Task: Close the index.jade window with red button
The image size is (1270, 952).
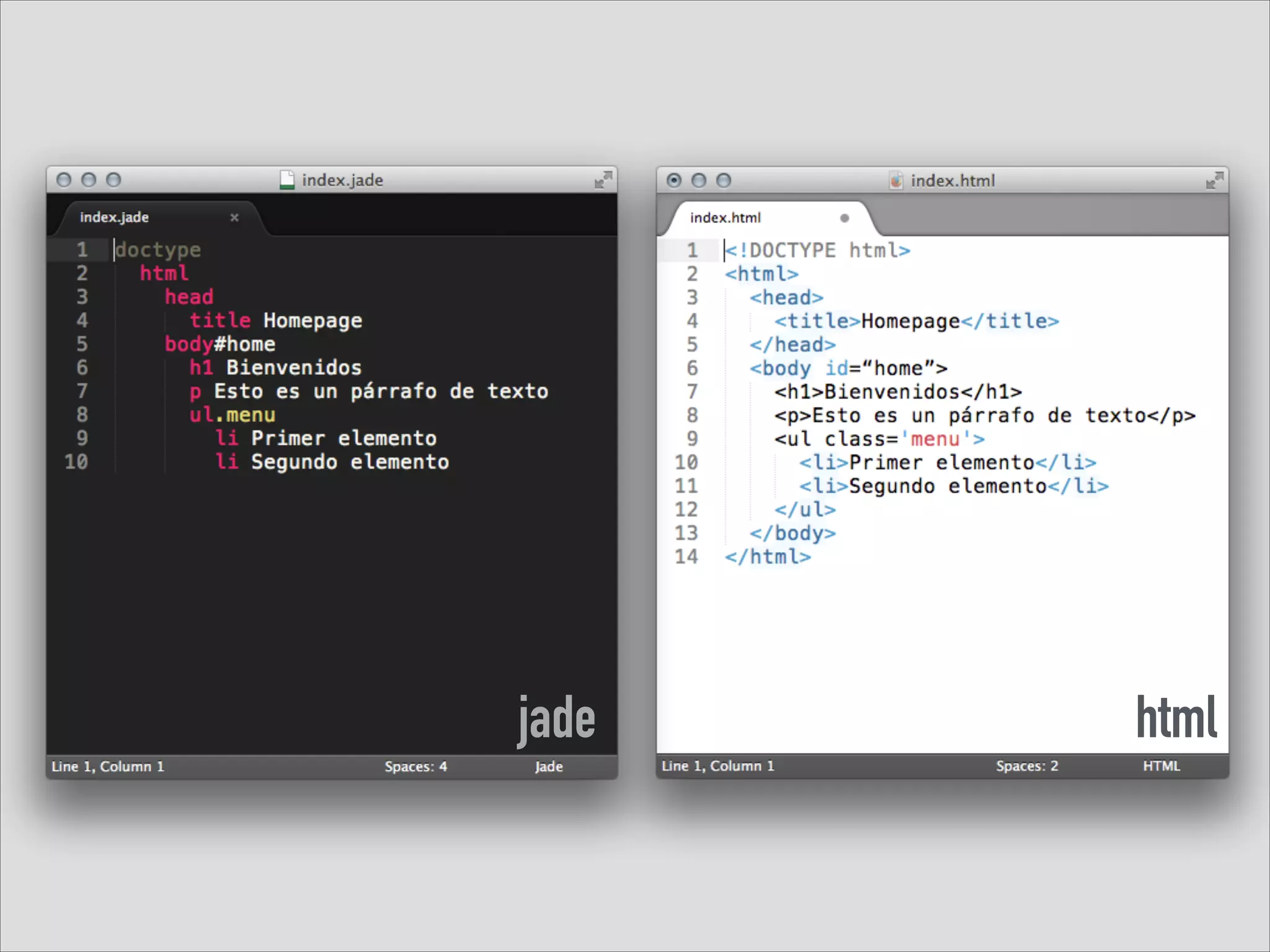Action: pyautogui.click(x=63, y=180)
